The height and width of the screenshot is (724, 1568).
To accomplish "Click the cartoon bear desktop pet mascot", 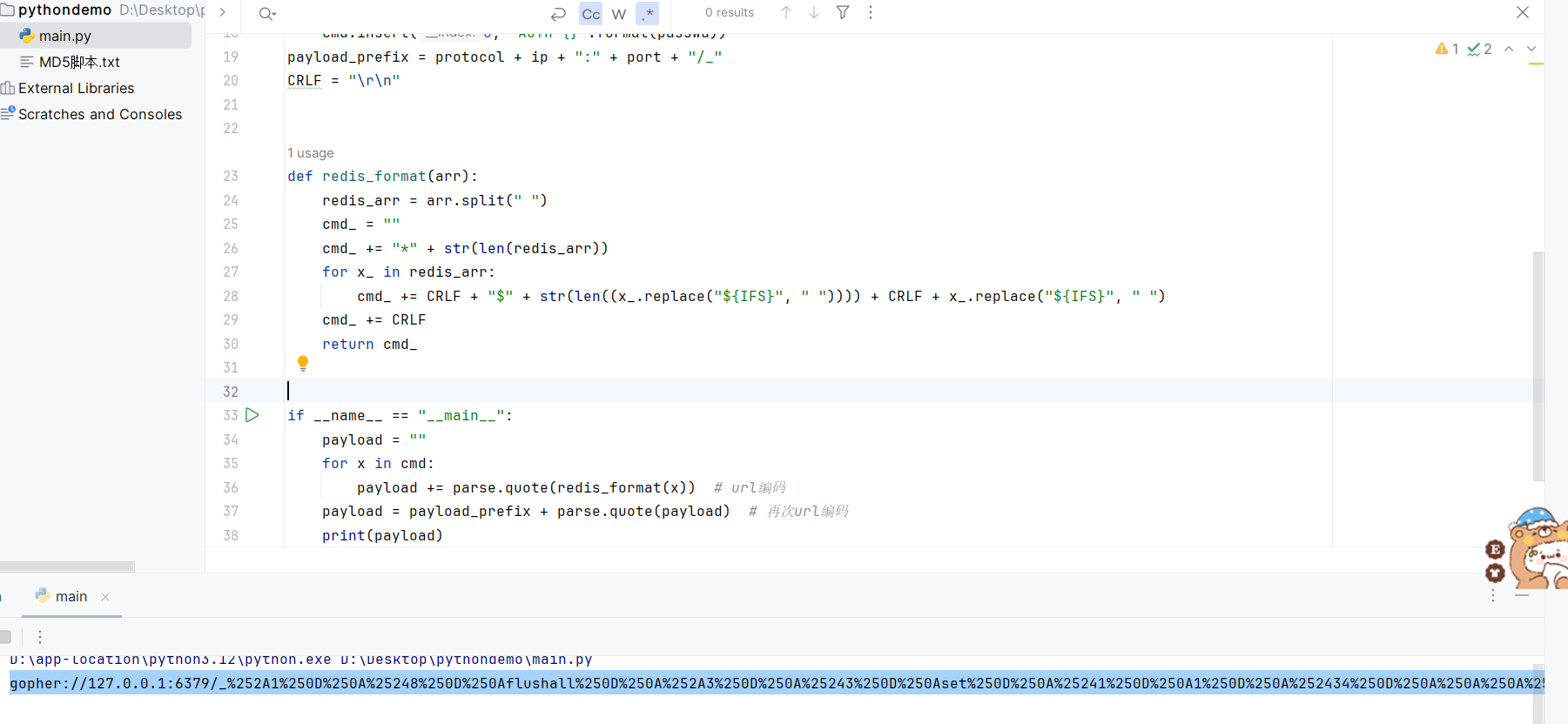I will tap(1537, 550).
